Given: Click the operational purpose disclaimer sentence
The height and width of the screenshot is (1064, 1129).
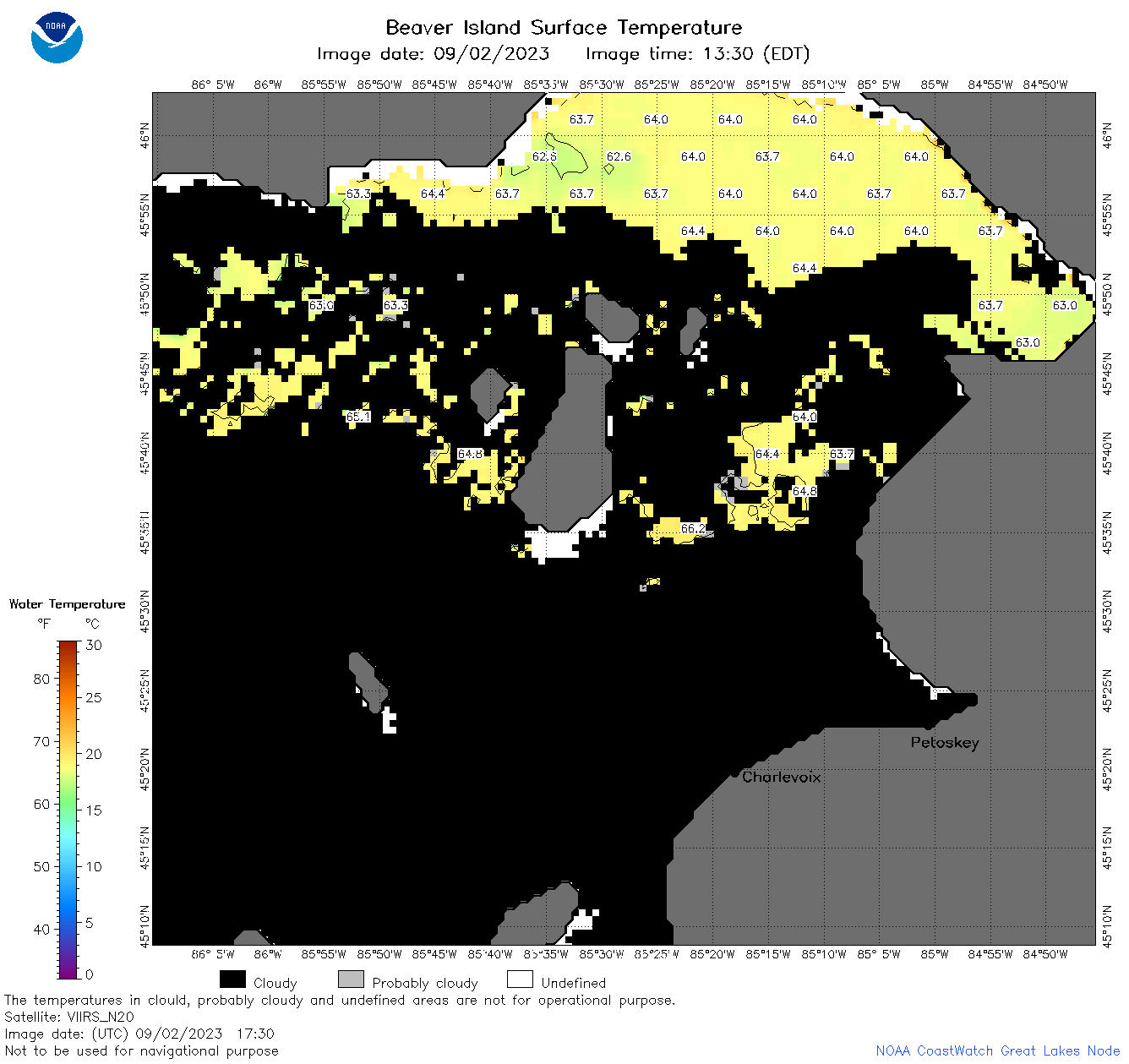Looking at the screenshot, I should [340, 1000].
